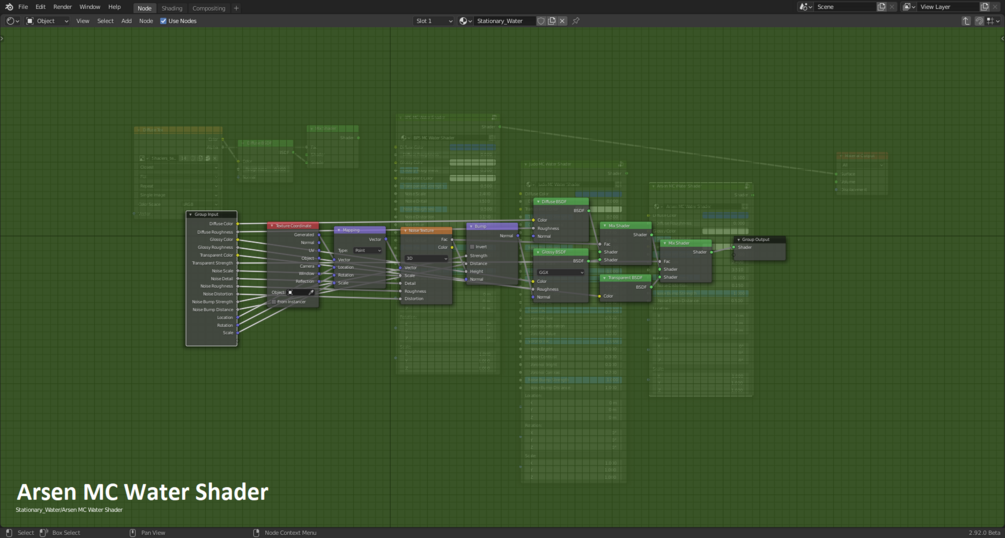Open the snap node element dropdown
The image size is (1005, 538).
[x=992, y=21]
